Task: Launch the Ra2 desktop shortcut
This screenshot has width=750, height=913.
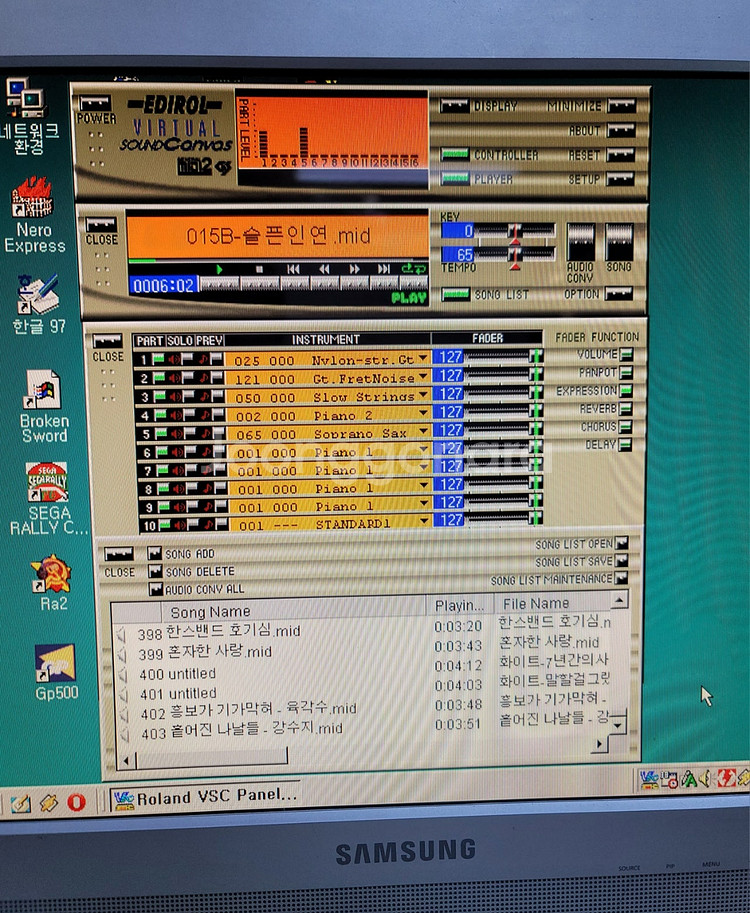Action: tap(51, 581)
